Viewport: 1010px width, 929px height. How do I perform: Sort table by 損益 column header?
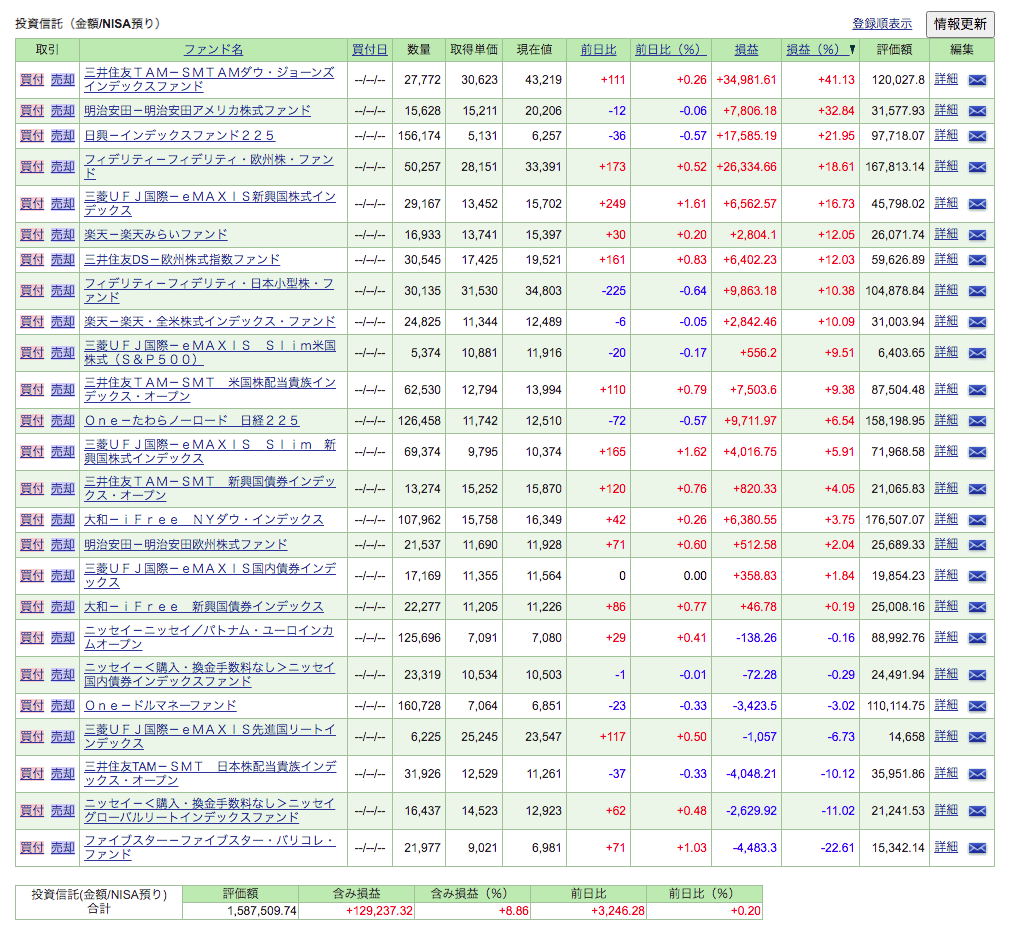click(x=747, y=50)
